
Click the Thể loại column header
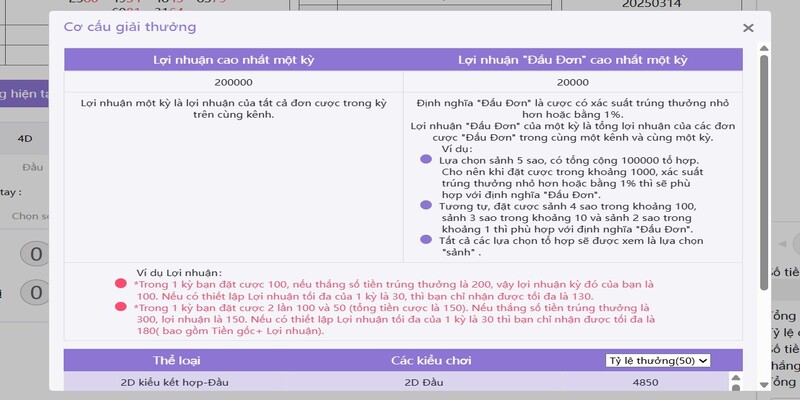(x=177, y=361)
